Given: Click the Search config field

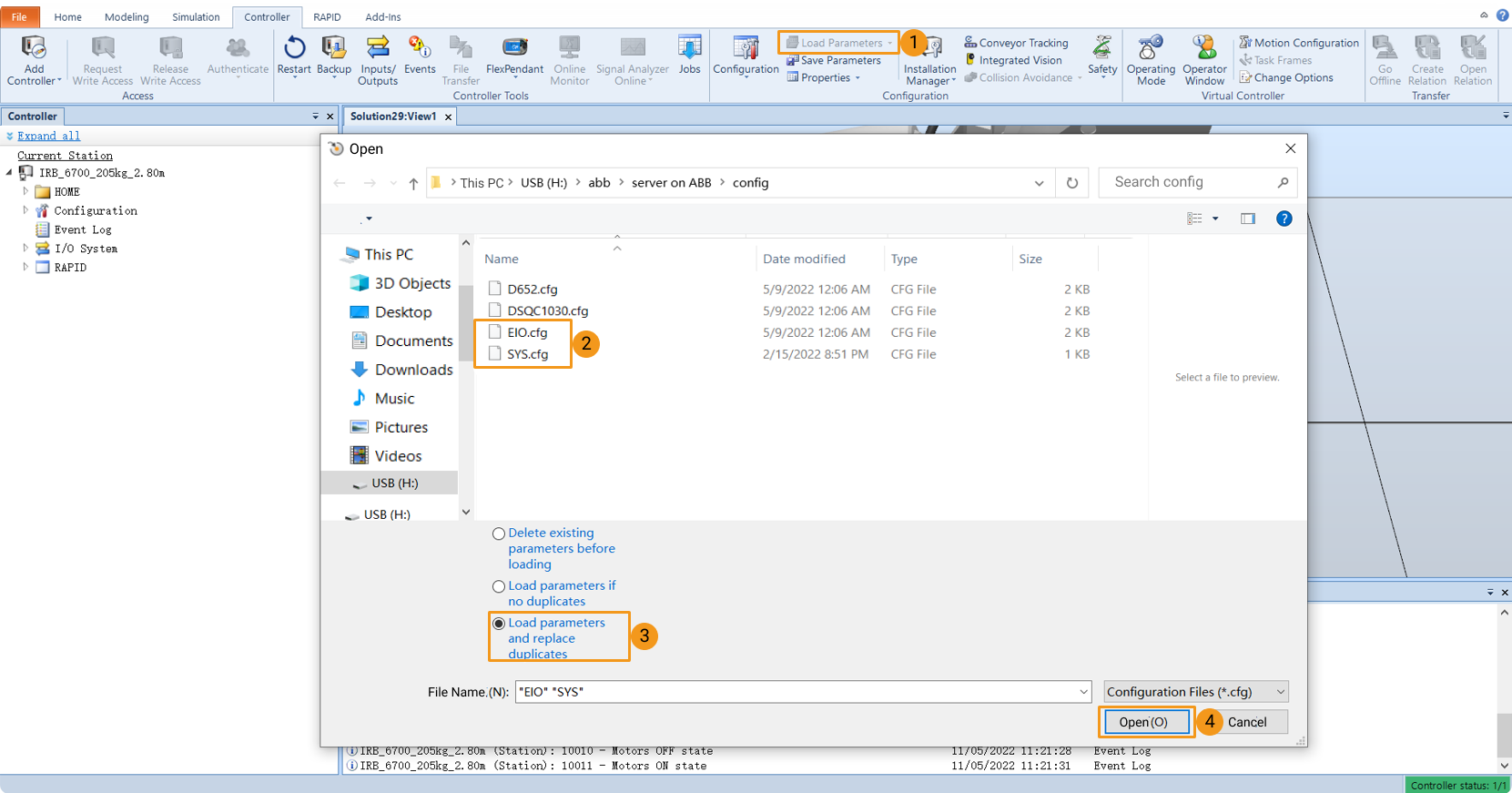Looking at the screenshot, I should [1192, 182].
